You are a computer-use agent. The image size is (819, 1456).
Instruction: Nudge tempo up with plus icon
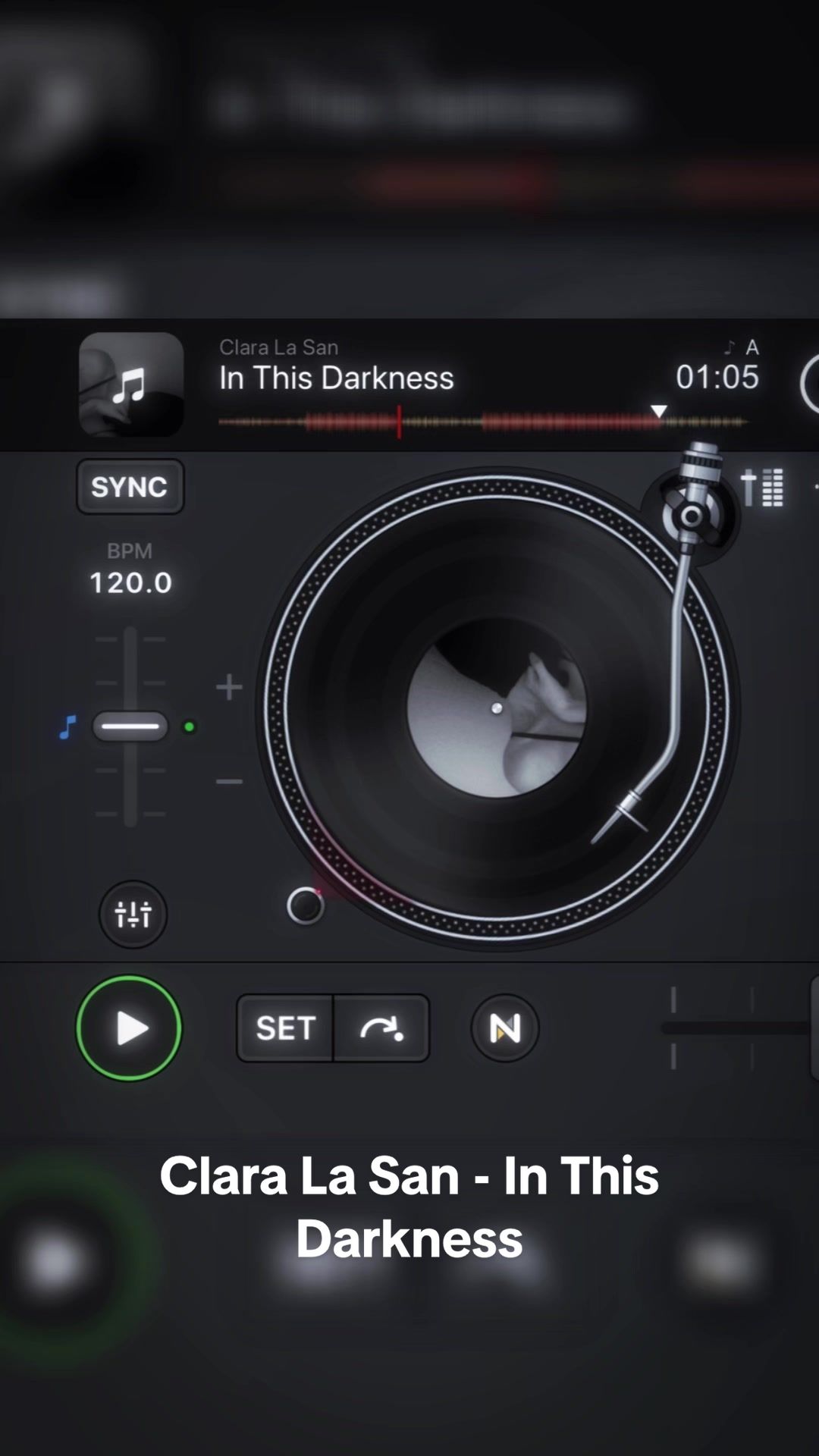[x=229, y=687]
